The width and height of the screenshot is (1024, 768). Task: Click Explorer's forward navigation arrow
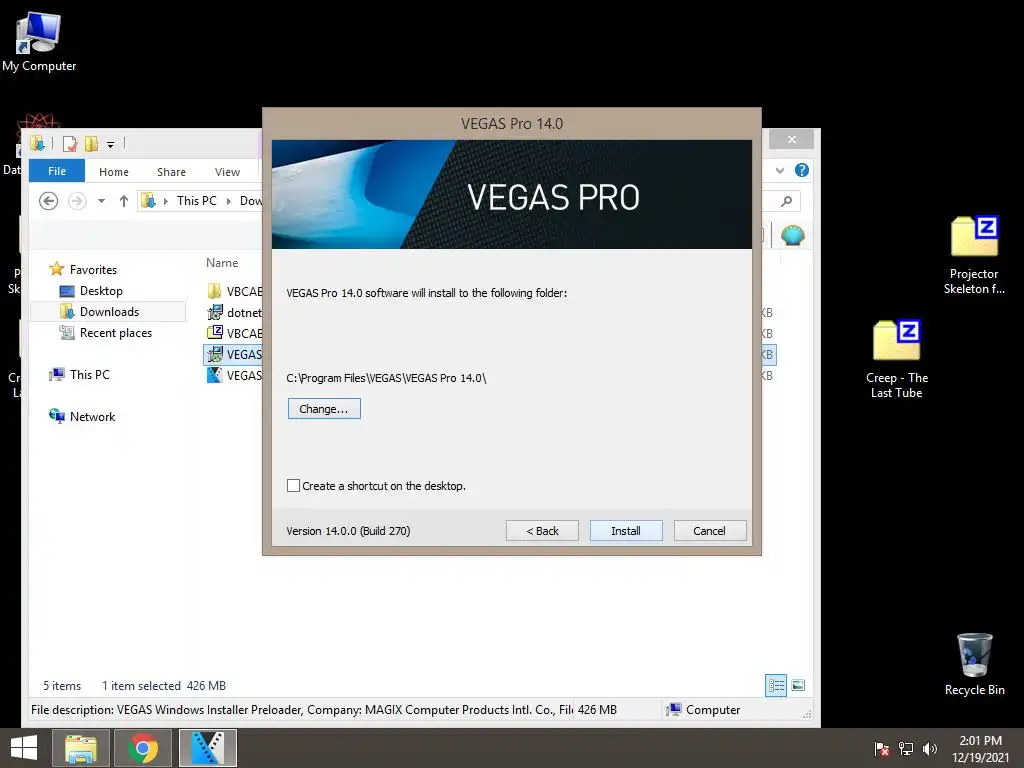[x=77, y=201]
